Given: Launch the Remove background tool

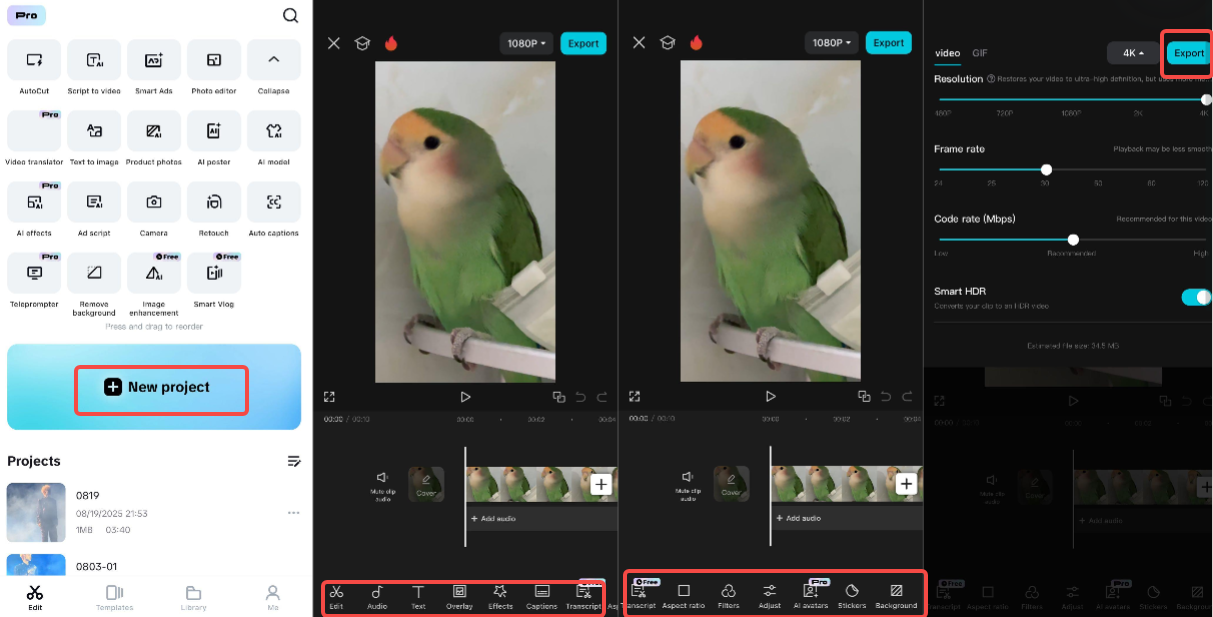Looking at the screenshot, I should pos(93,280).
